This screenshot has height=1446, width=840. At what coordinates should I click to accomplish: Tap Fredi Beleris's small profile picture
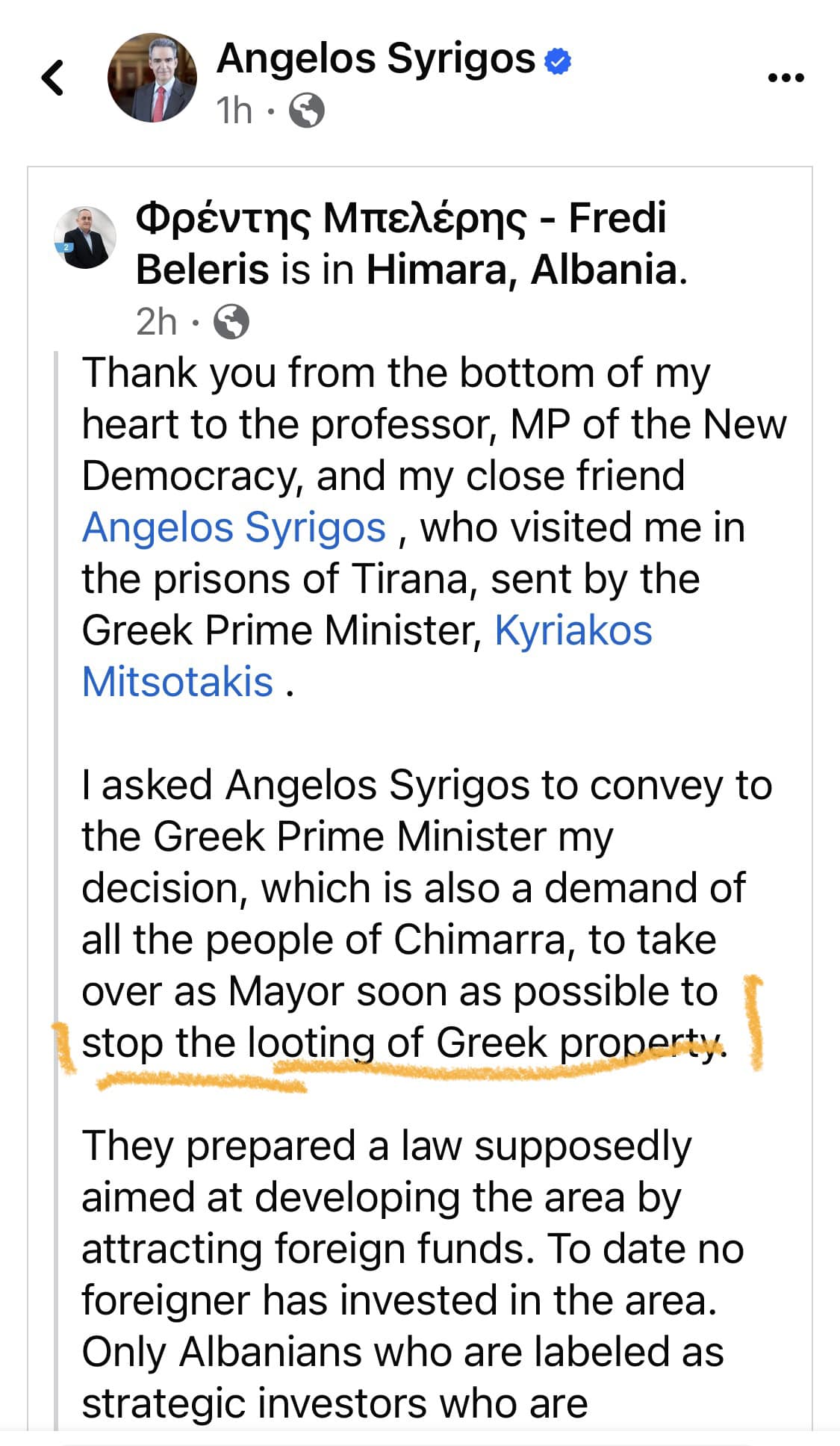(85, 238)
